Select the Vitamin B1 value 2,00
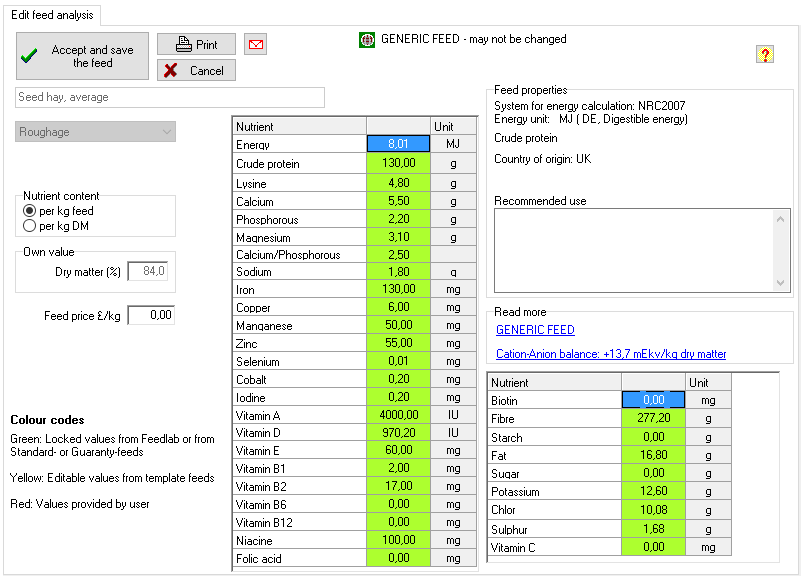 pos(398,468)
